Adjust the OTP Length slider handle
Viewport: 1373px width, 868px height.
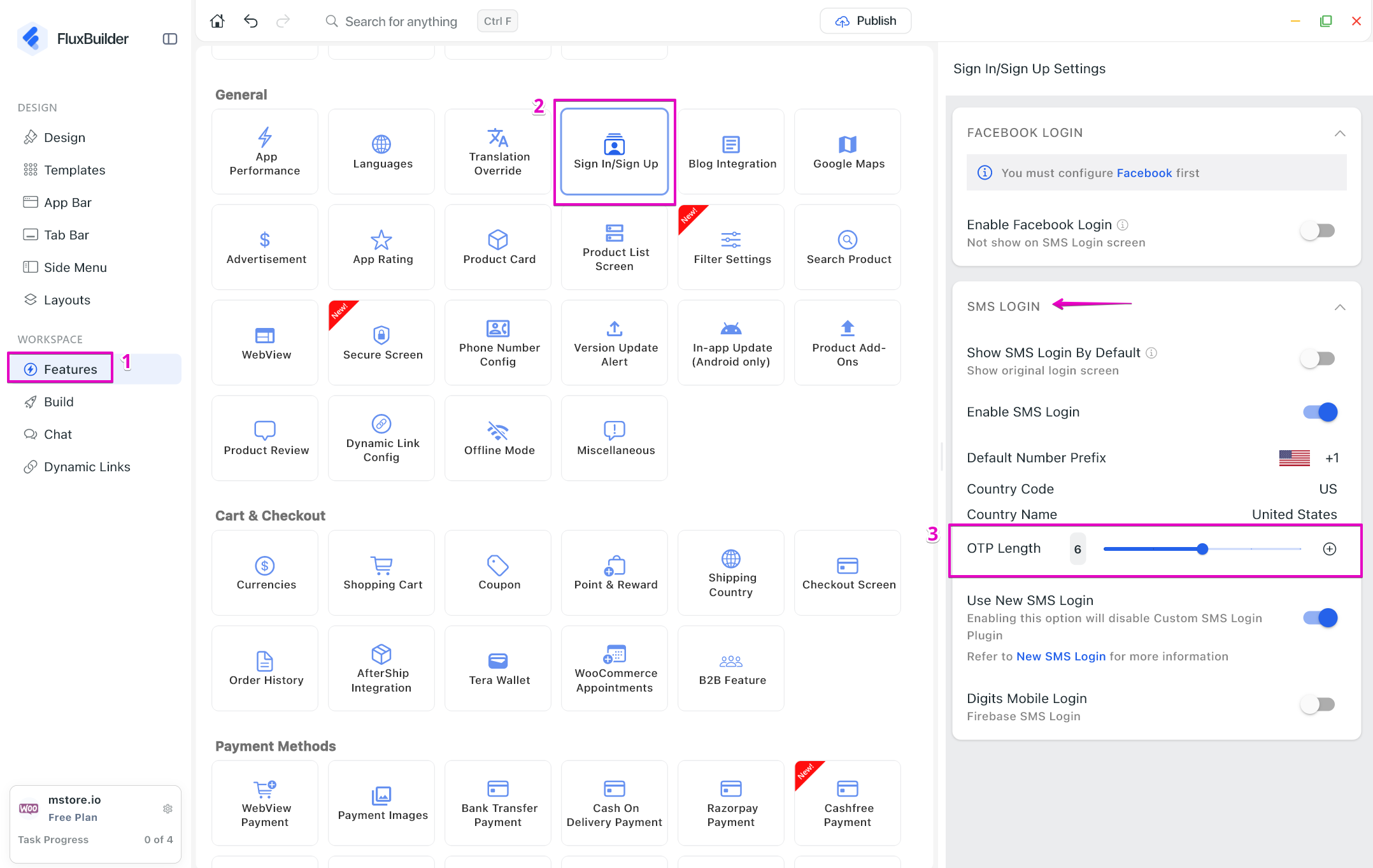tap(1202, 549)
